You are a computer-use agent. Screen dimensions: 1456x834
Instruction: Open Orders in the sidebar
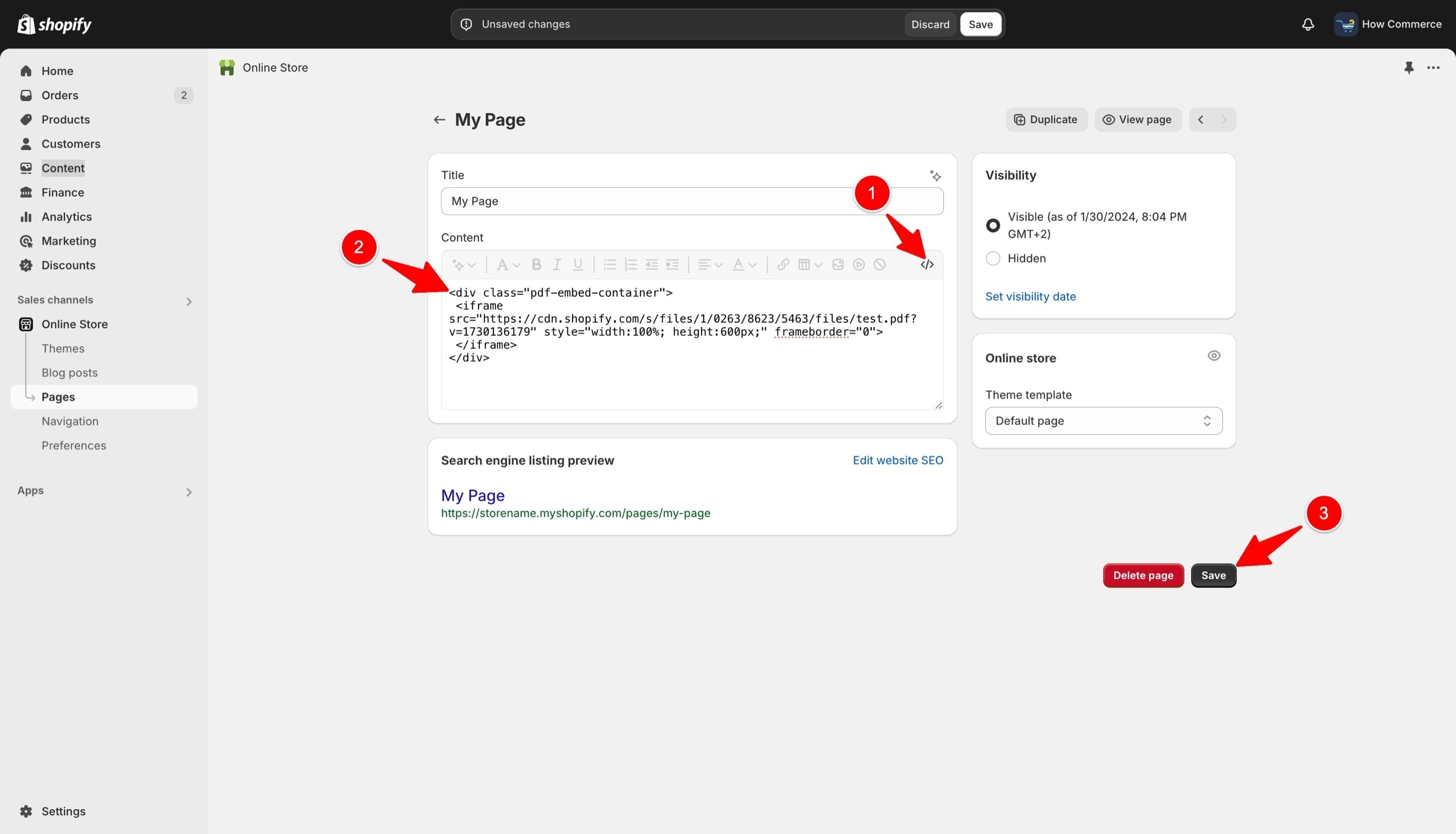pos(104,95)
